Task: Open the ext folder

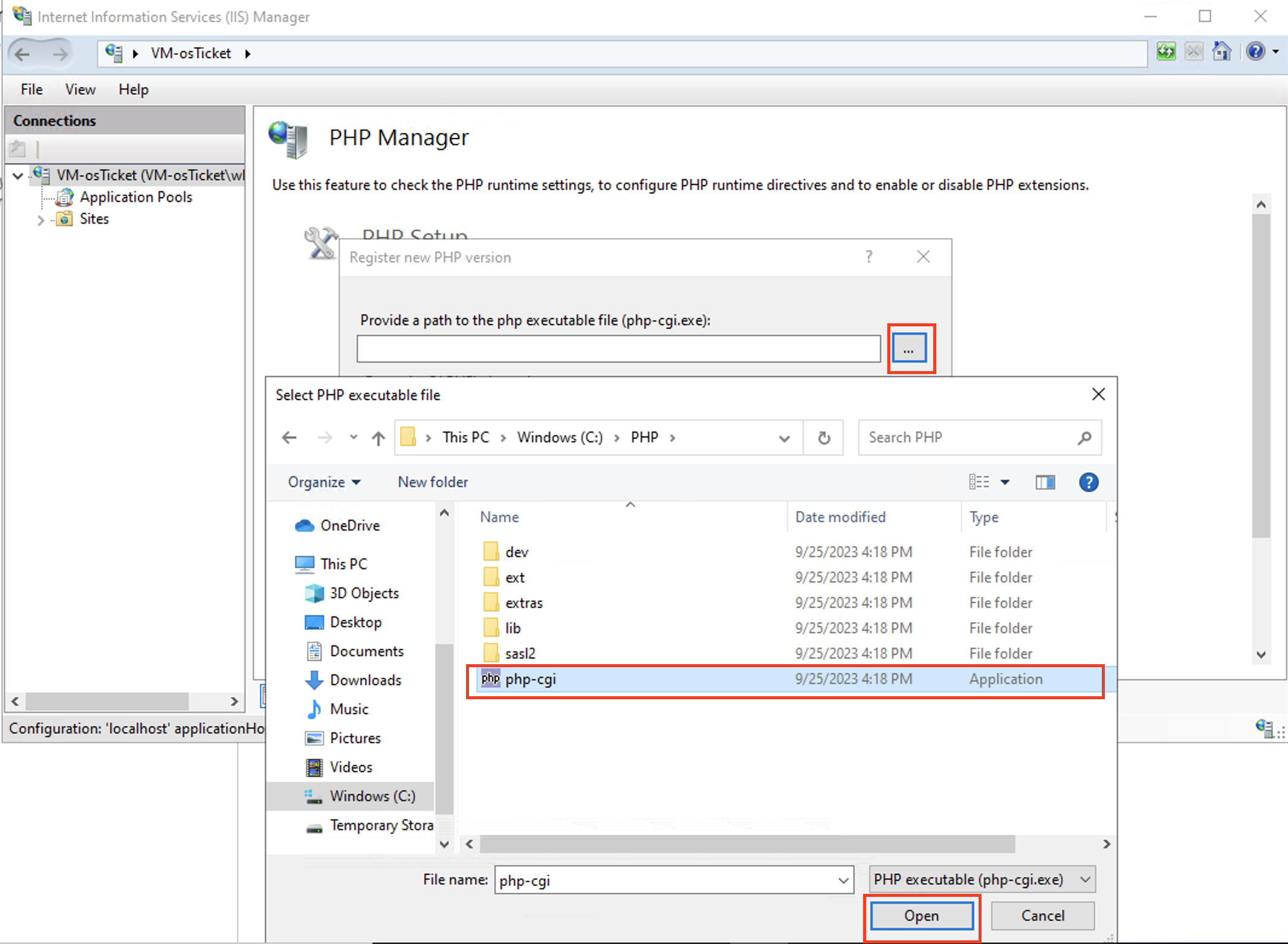Action: tap(515, 578)
